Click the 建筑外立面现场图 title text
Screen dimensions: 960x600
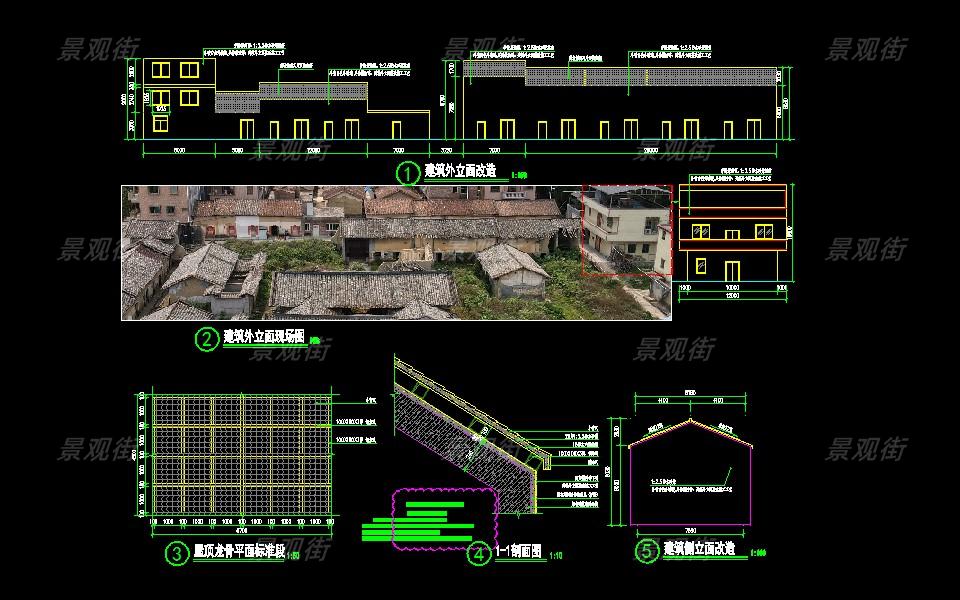click(x=264, y=337)
